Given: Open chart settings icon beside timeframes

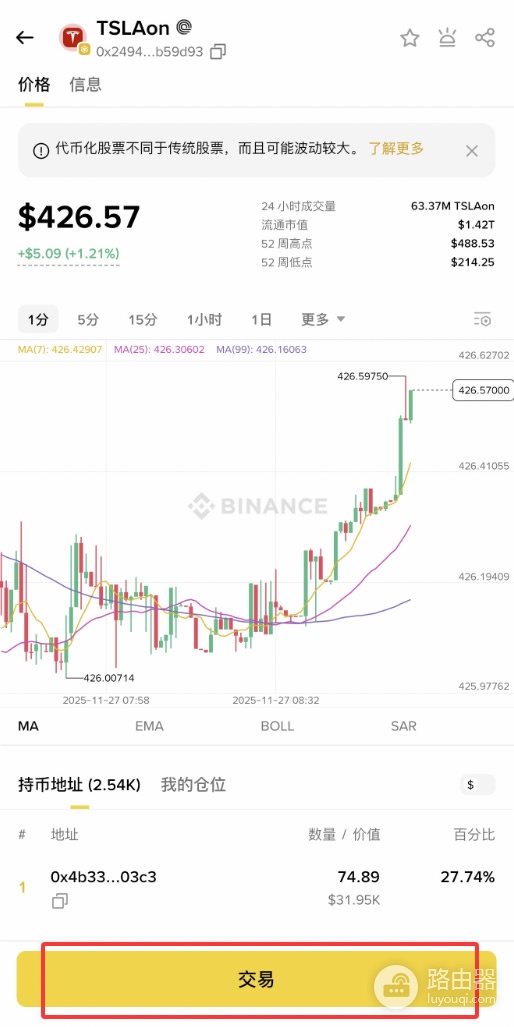Looking at the screenshot, I should tap(482, 320).
